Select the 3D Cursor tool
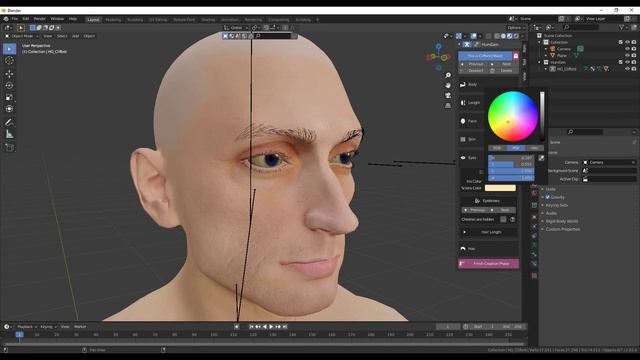Image resolution: width=640 pixels, height=360 pixels. click(9, 61)
